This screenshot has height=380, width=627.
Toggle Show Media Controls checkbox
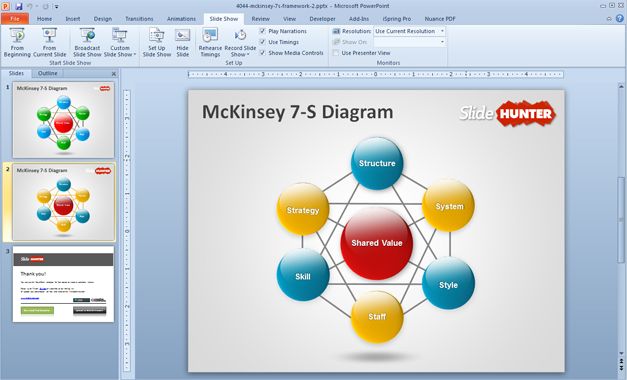coord(263,53)
